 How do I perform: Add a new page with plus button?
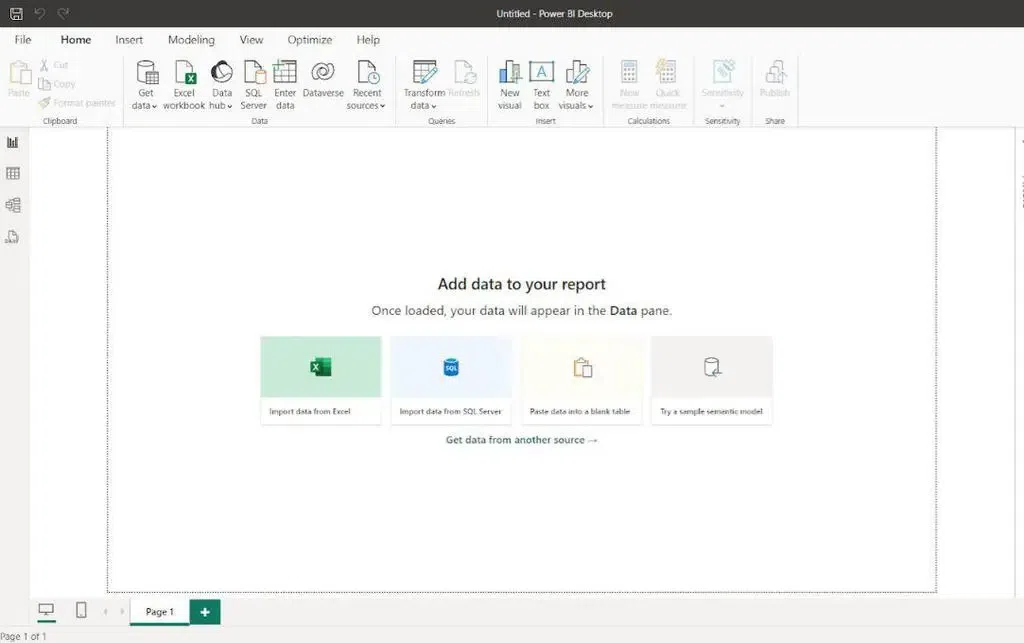click(205, 612)
